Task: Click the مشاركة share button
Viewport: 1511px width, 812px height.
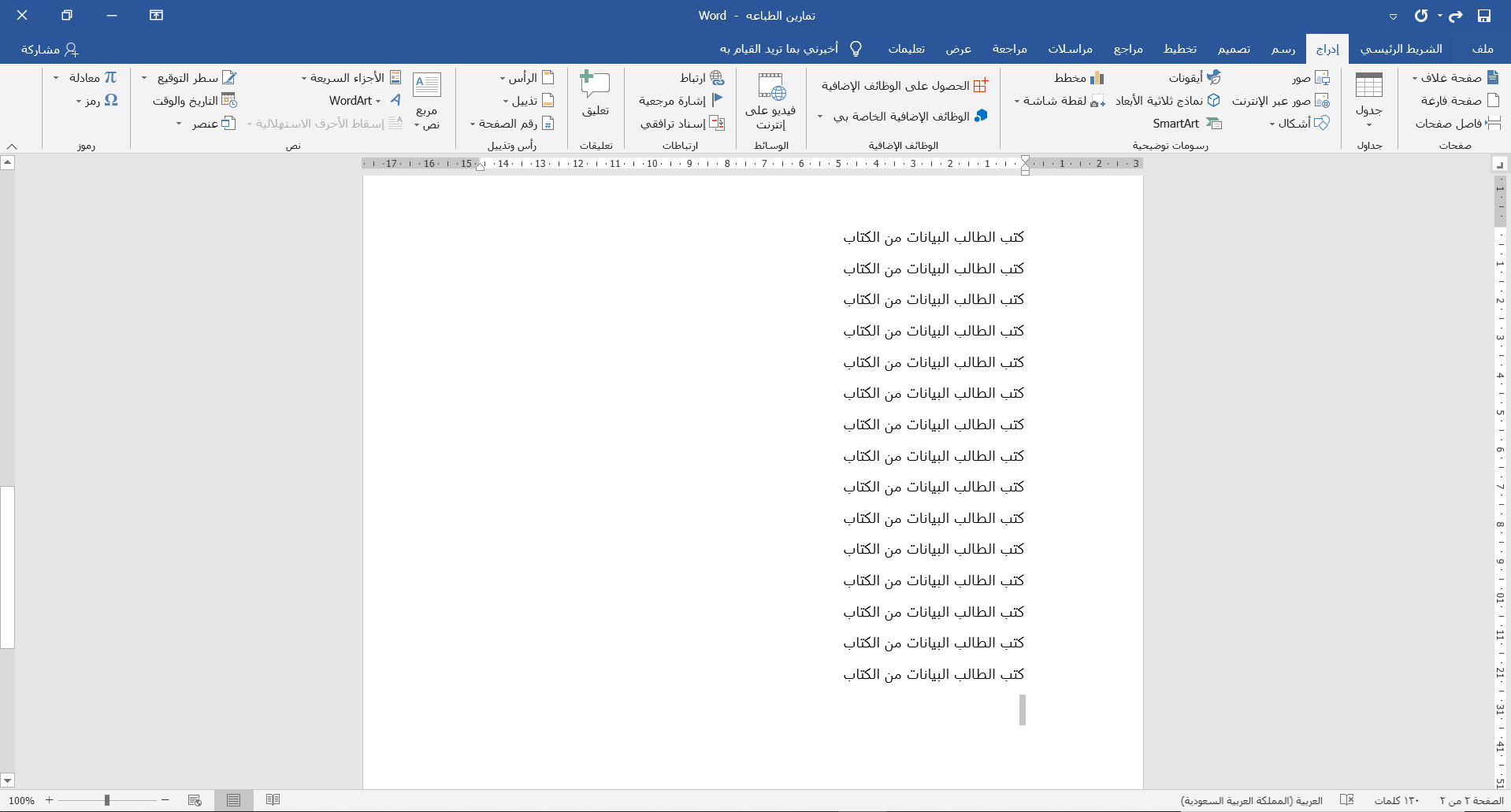Action: point(50,49)
